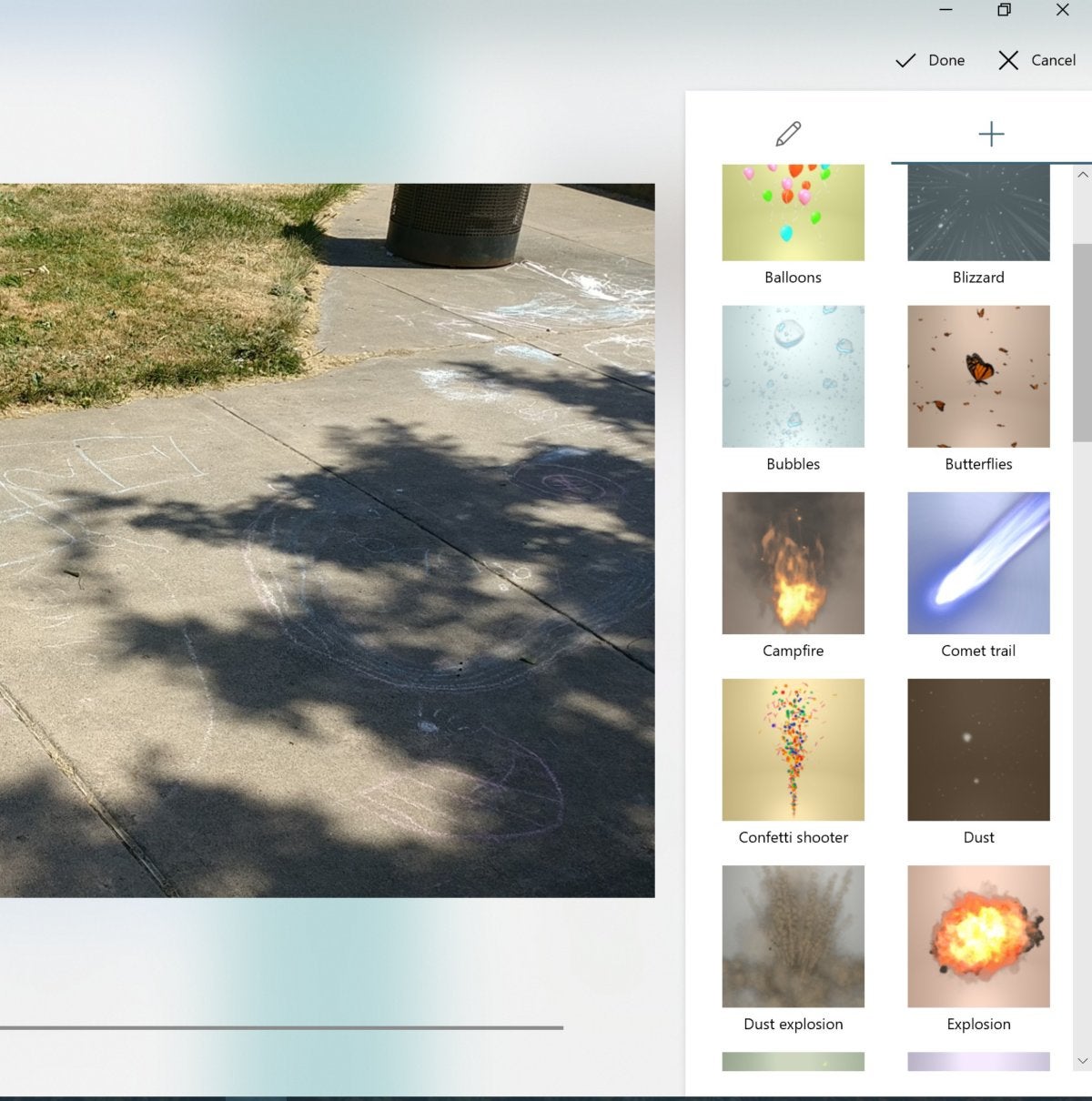
Task: Add the Campfire effect
Action: (793, 563)
